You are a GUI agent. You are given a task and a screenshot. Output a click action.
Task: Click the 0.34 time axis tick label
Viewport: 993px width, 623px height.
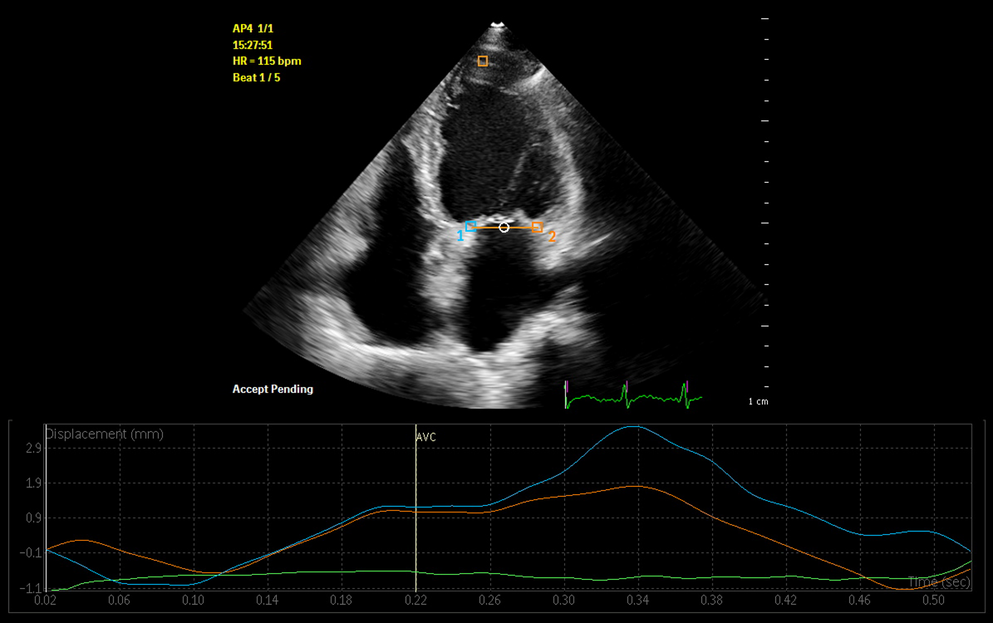click(x=638, y=600)
